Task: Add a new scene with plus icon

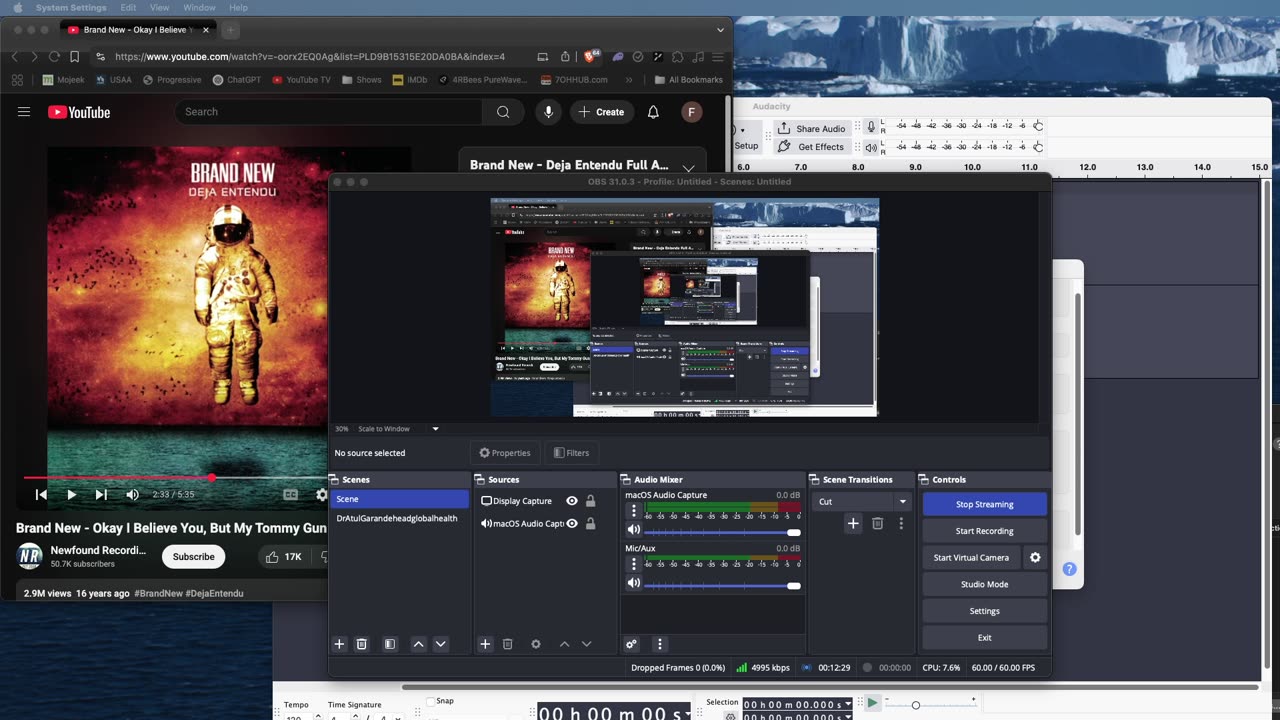Action: 339,645
